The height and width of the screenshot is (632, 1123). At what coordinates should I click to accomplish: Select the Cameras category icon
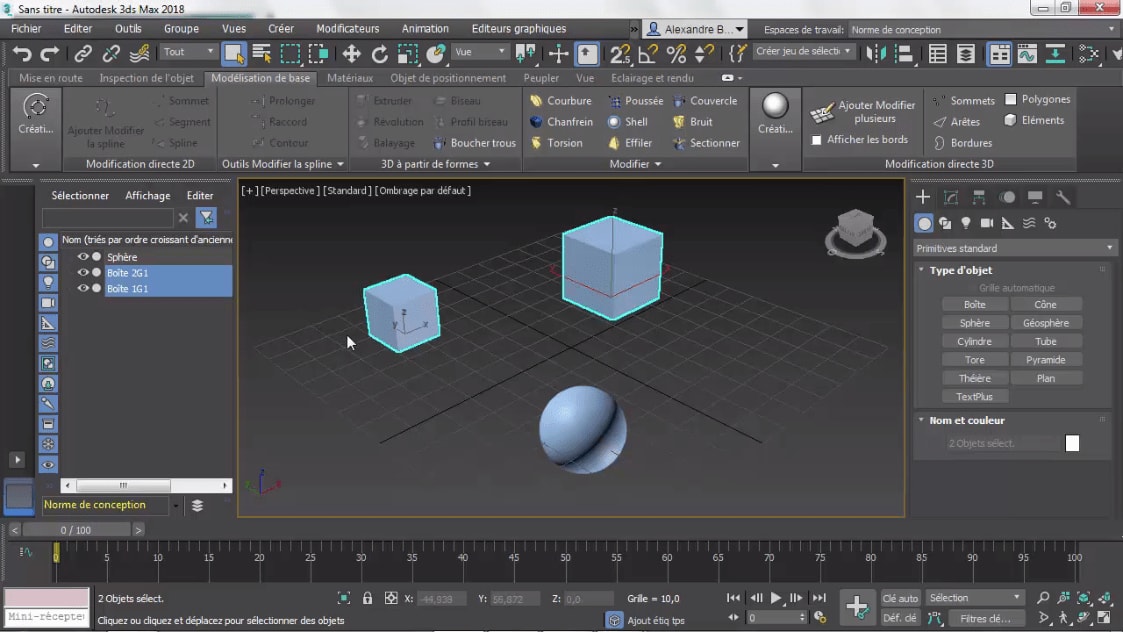[987, 224]
